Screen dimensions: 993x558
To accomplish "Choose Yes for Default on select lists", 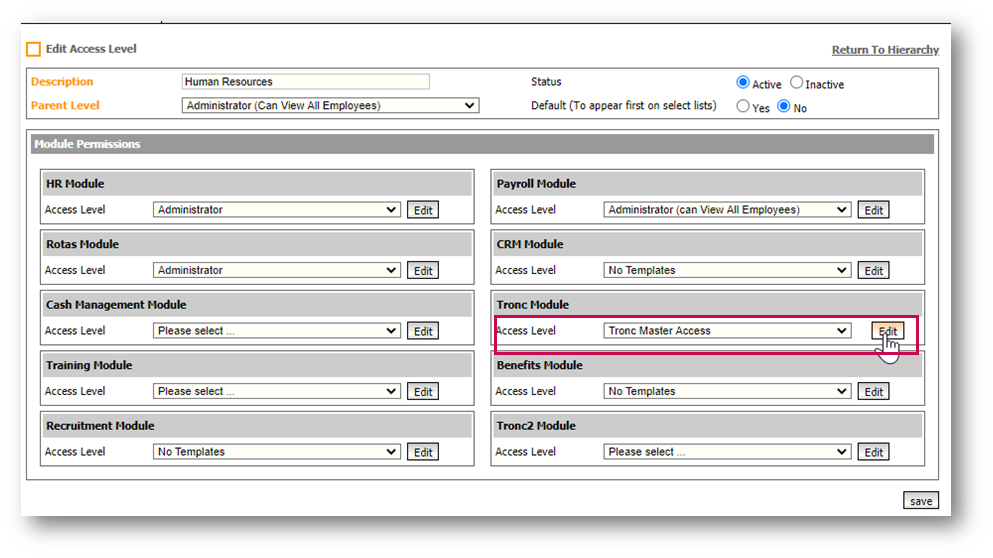I will click(x=742, y=106).
